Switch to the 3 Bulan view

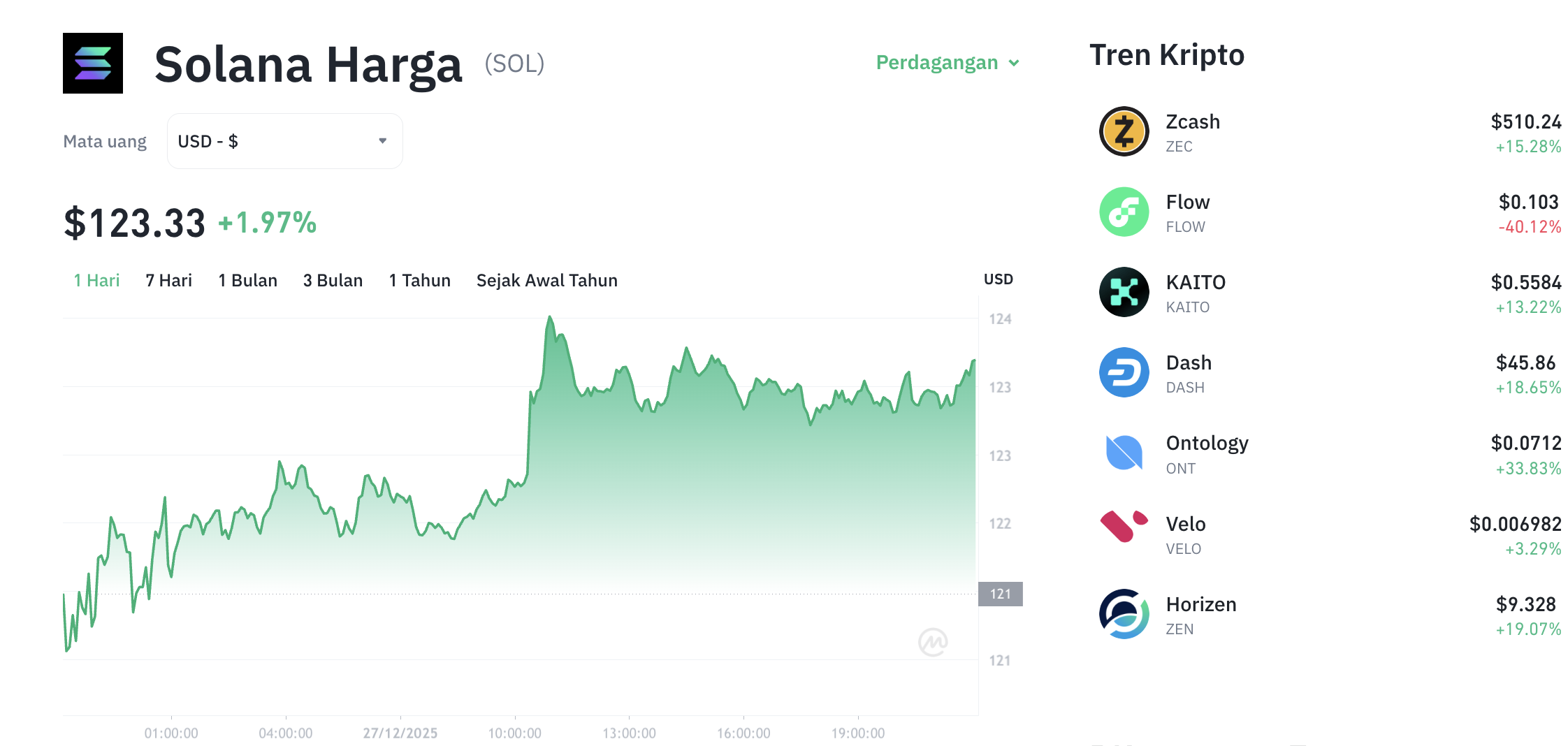[333, 280]
